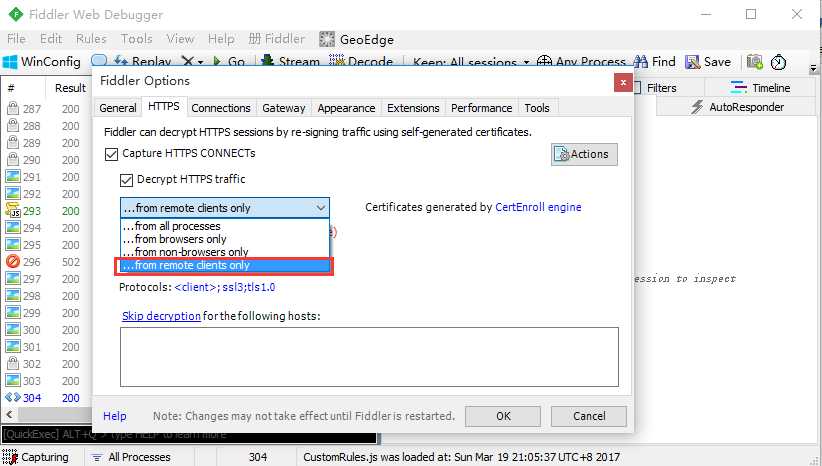Viewport: 822px width, 466px height.
Task: Select '...from non-browsers only' option
Action: click(x=225, y=252)
